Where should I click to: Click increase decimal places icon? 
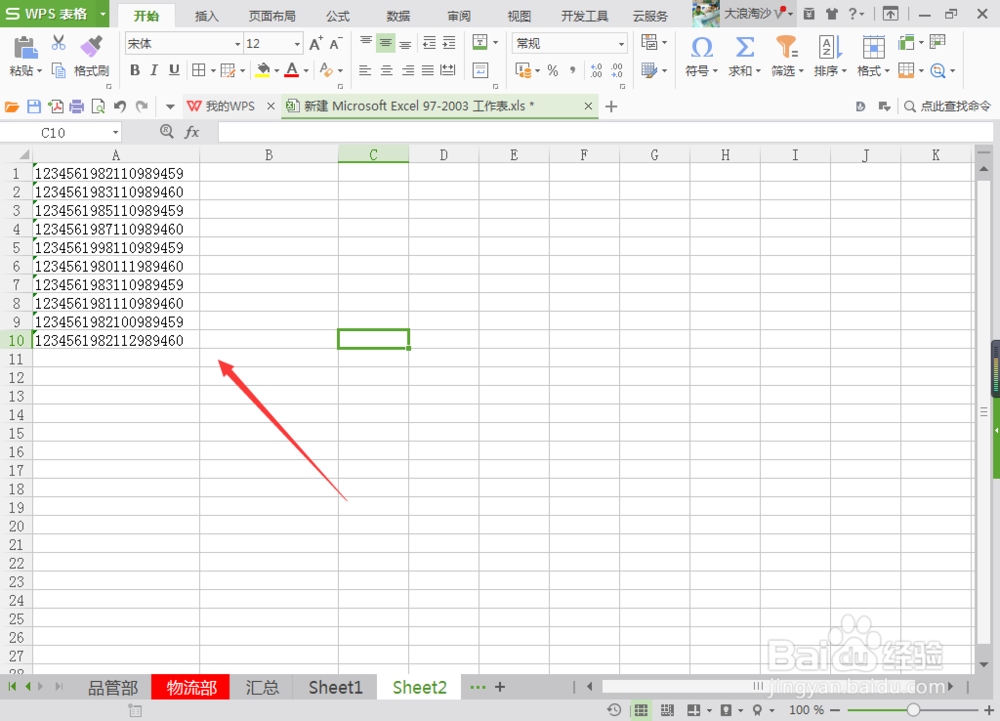[596, 70]
